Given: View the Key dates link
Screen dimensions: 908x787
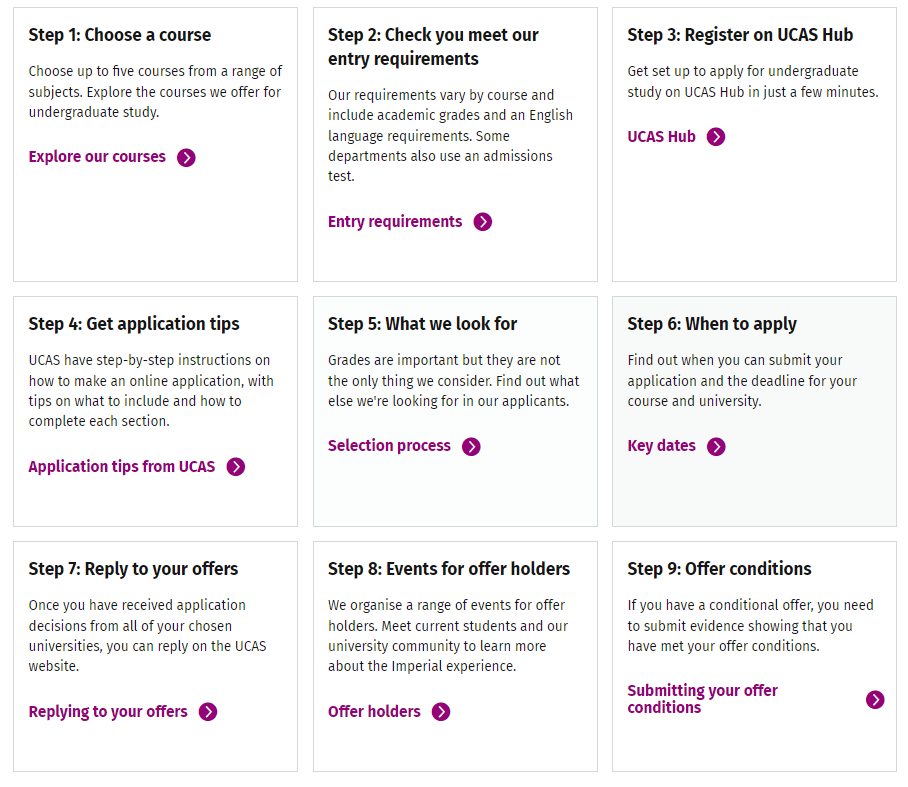Looking at the screenshot, I should click(x=661, y=446).
